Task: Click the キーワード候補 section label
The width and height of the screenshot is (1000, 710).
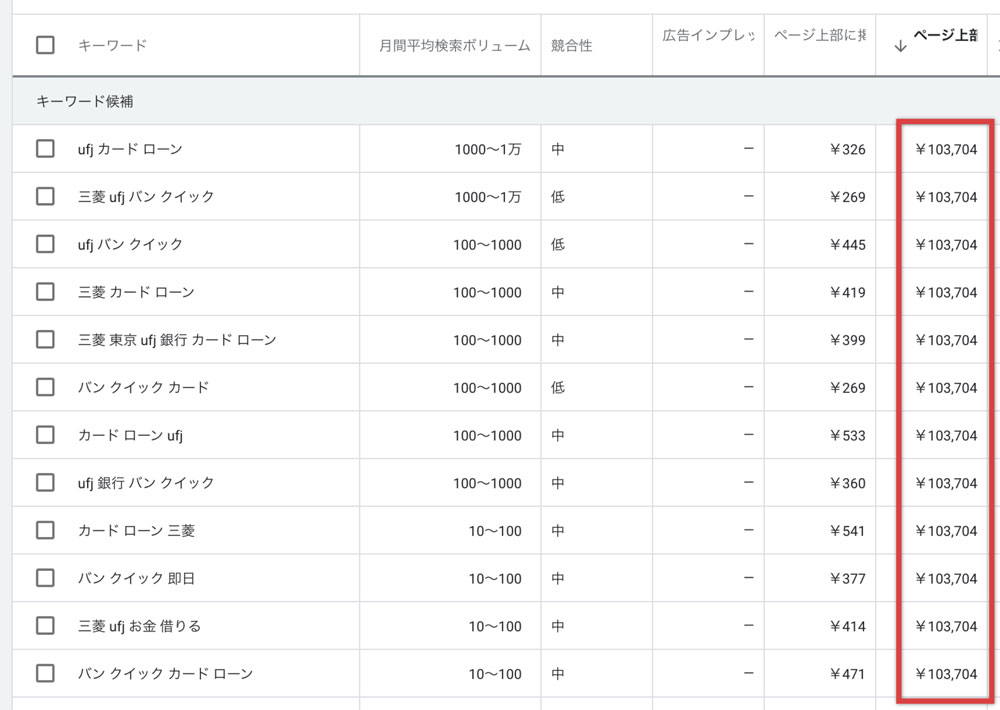Action: pyautogui.click(x=85, y=101)
